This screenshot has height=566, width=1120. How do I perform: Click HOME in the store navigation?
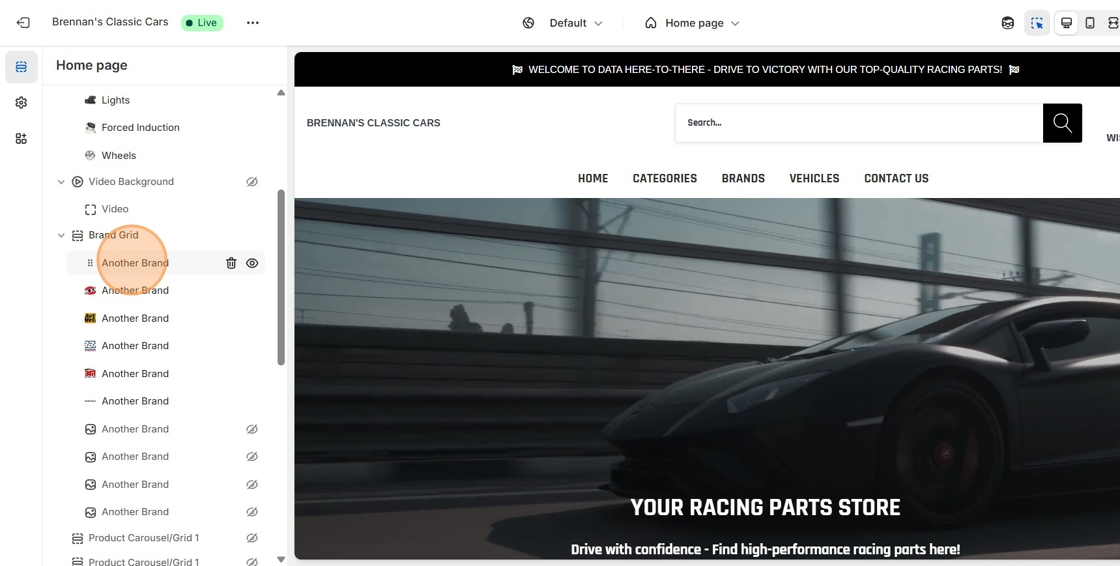coord(593,179)
